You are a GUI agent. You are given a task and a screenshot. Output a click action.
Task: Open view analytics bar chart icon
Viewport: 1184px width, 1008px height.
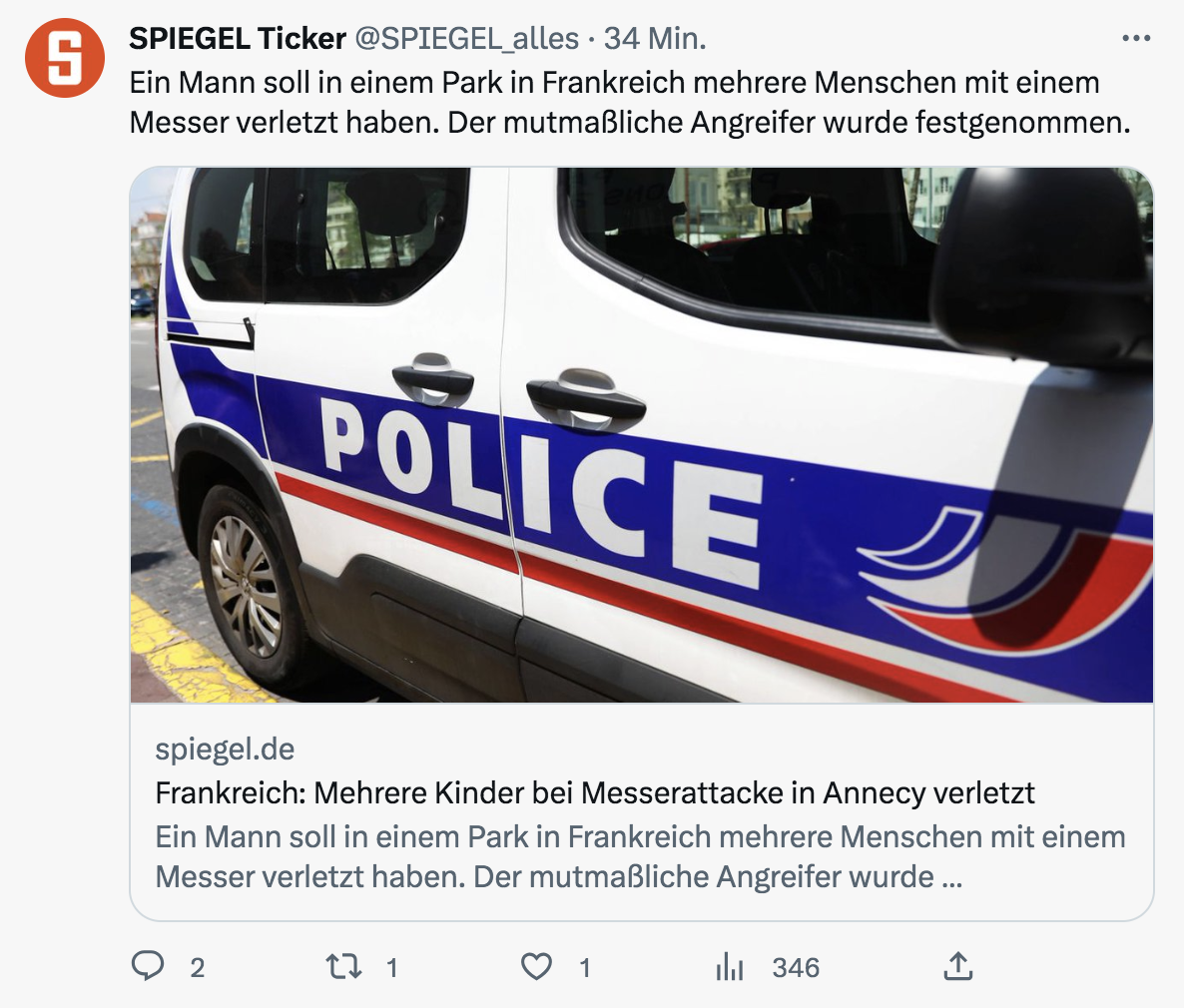click(x=730, y=966)
